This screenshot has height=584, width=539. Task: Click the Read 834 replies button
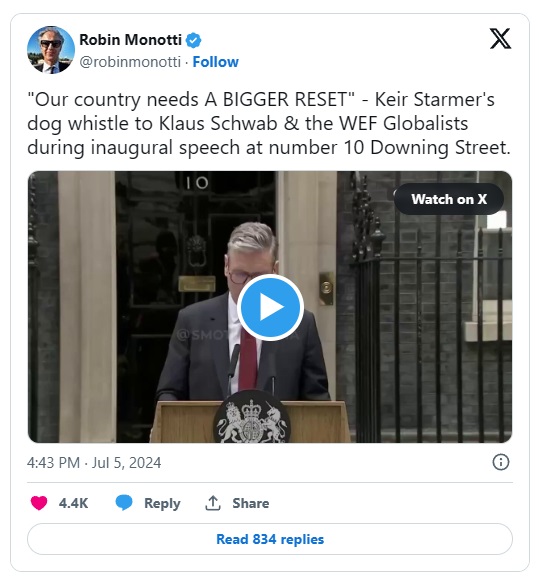coord(270,539)
